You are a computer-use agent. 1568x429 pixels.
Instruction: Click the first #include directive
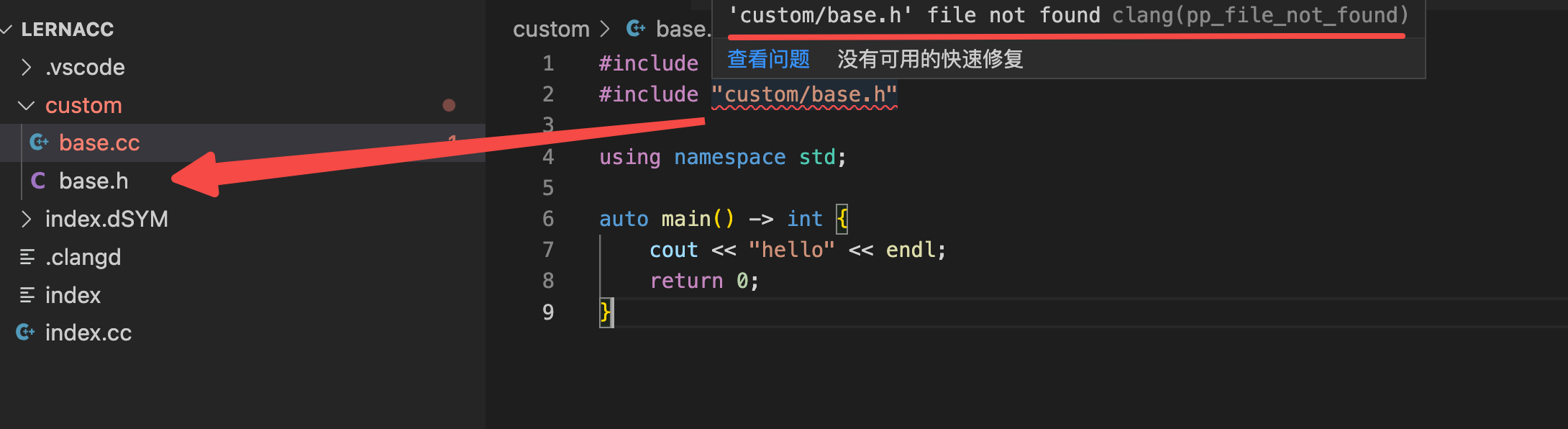[x=649, y=63]
